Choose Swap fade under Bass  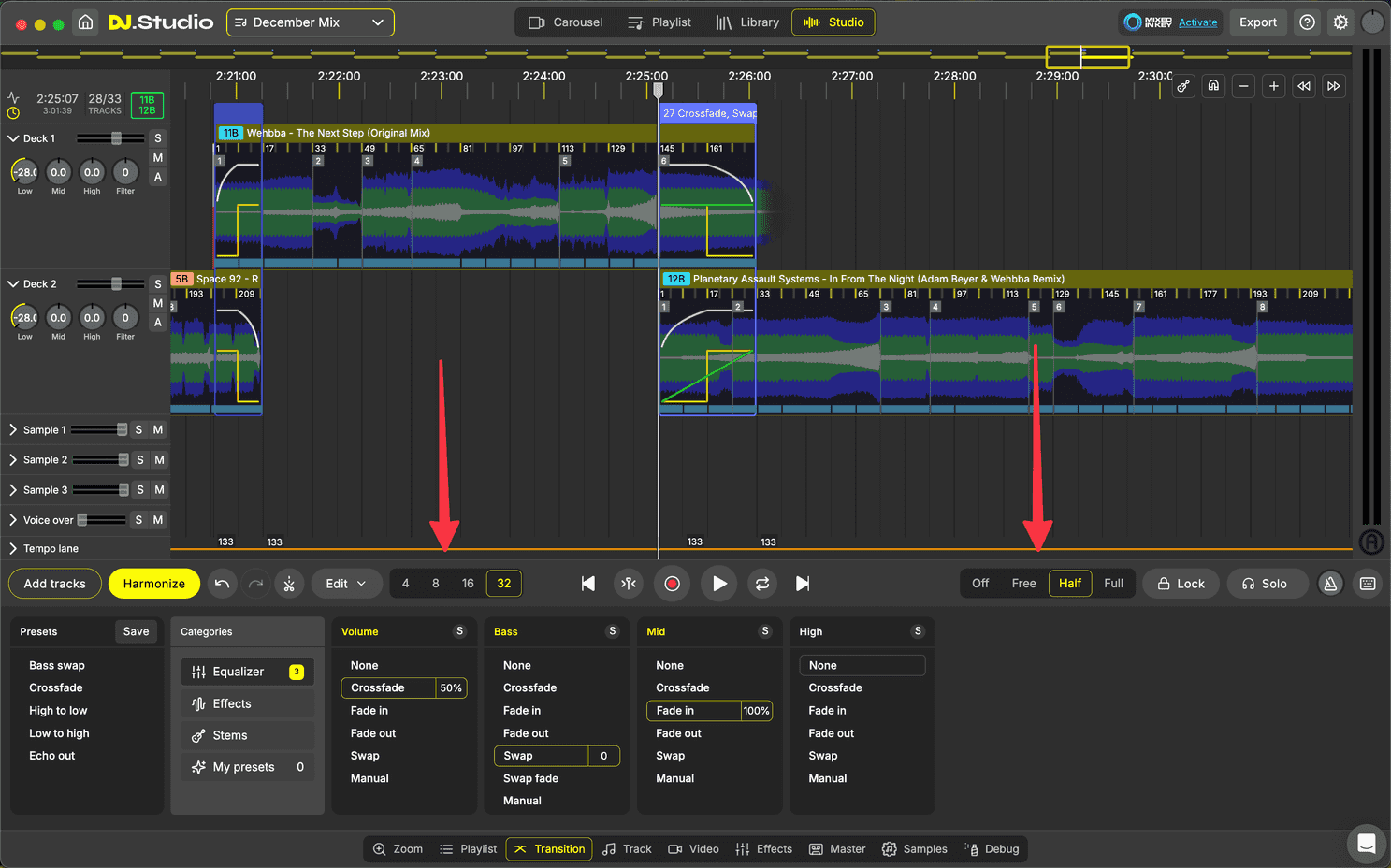pyautogui.click(x=530, y=778)
